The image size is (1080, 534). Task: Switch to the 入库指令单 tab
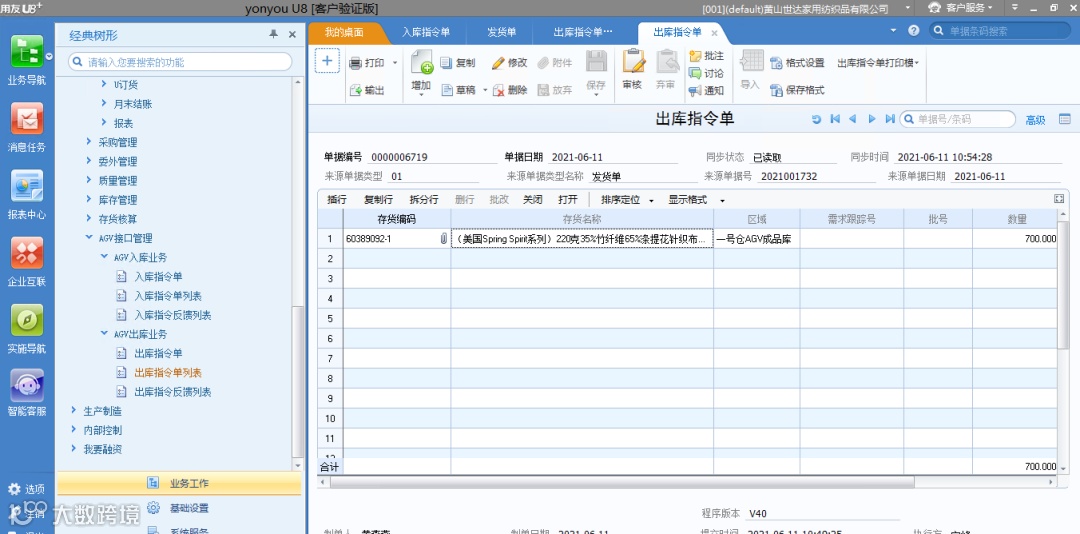click(x=426, y=32)
